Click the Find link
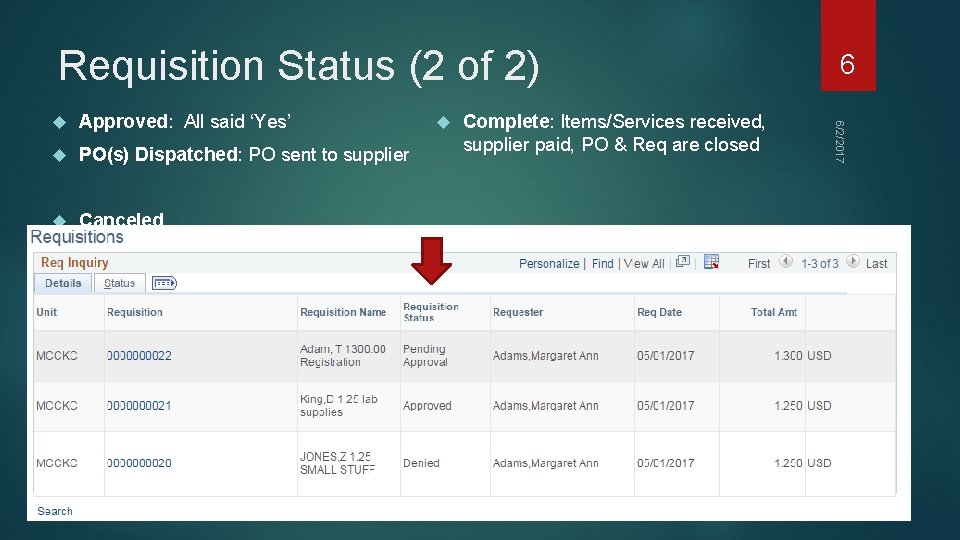This screenshot has width=960, height=540. 602,263
